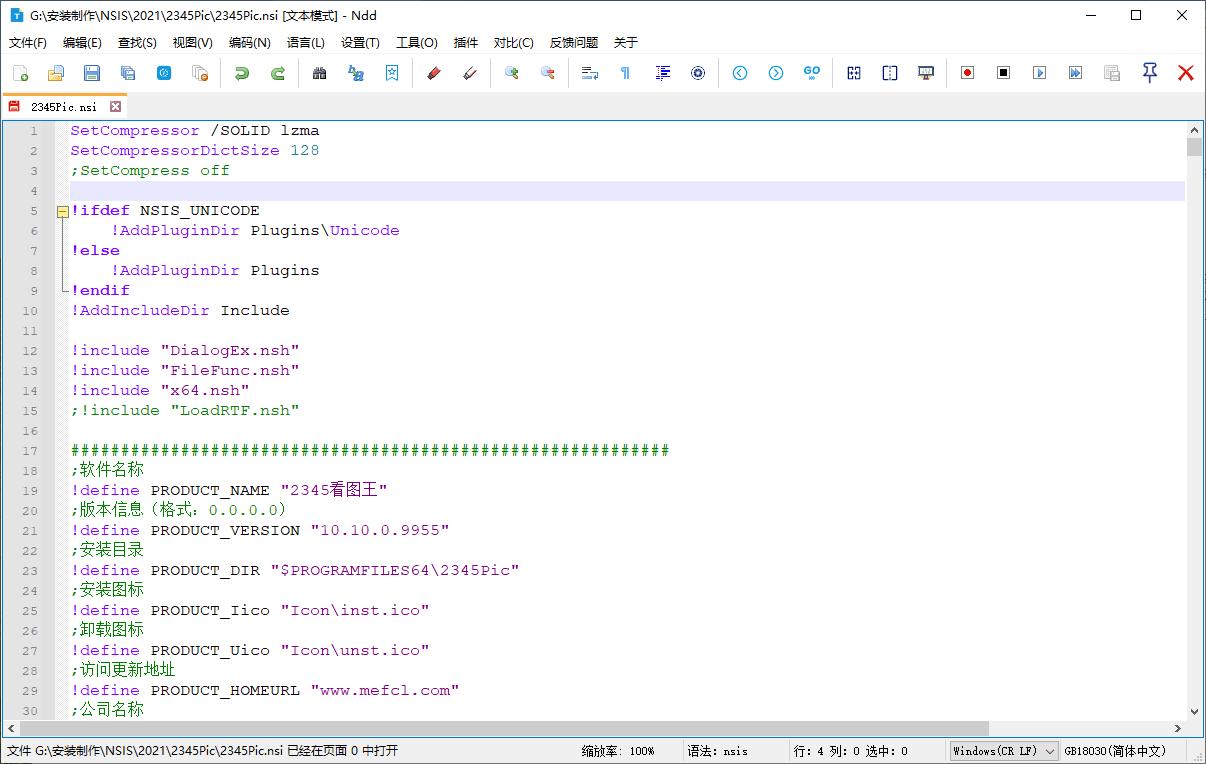Toggle word wrap toolbar icon
This screenshot has height=764, width=1206.
(x=590, y=73)
